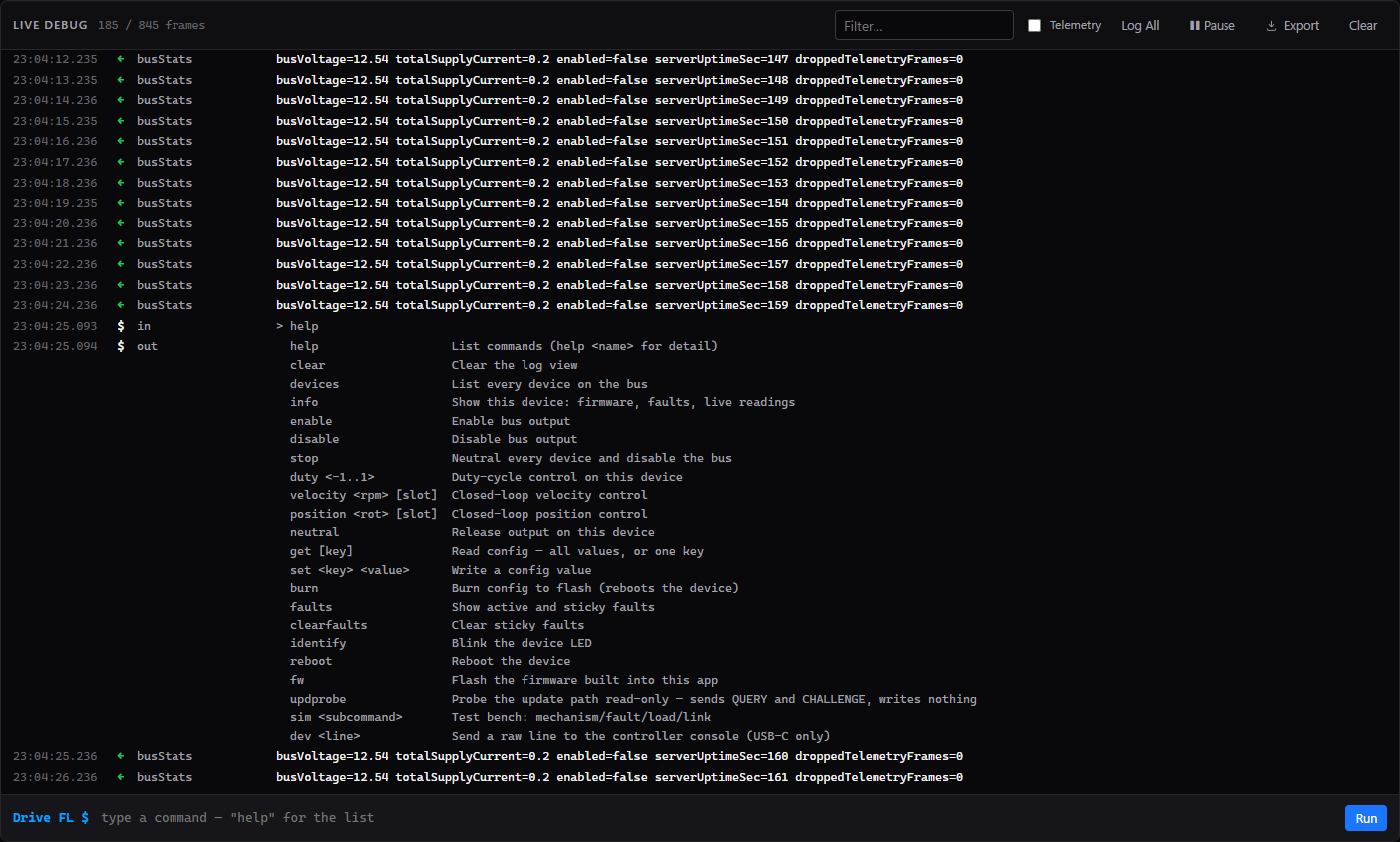The width and height of the screenshot is (1400, 842).
Task: Select the serverUptimeSec=147 log line
Action: tap(619, 59)
